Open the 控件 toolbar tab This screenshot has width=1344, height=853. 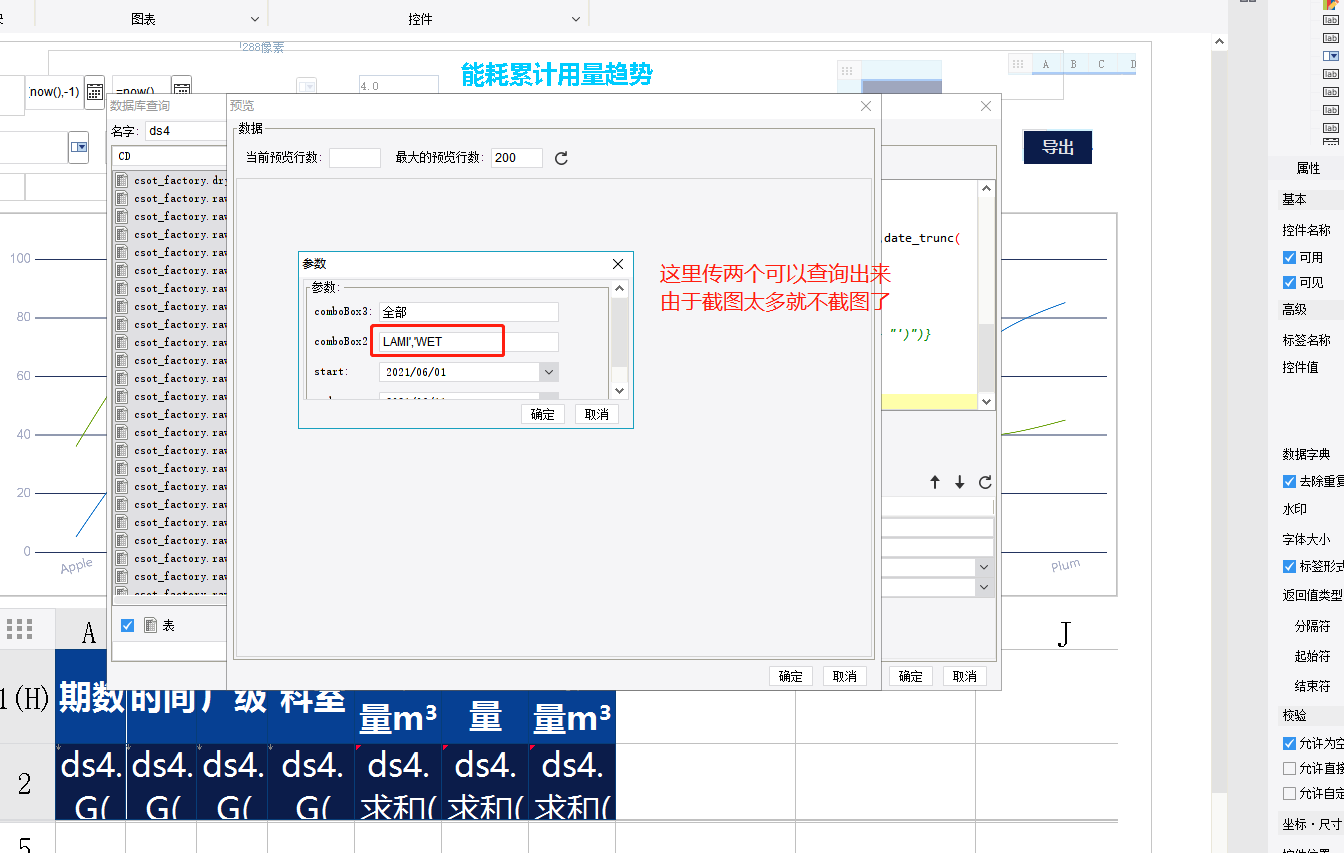coord(421,19)
